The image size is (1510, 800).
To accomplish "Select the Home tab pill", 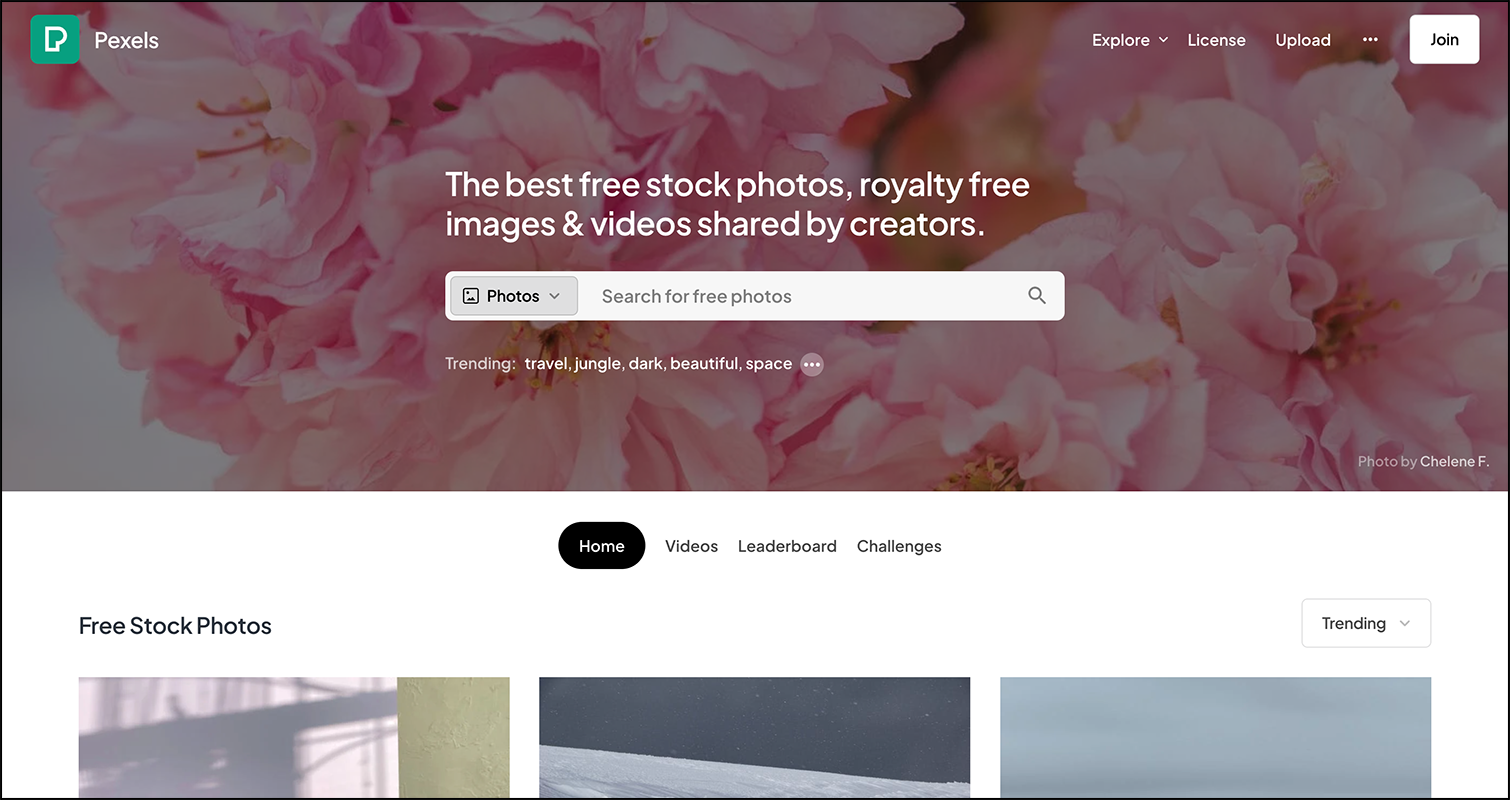I will (602, 546).
